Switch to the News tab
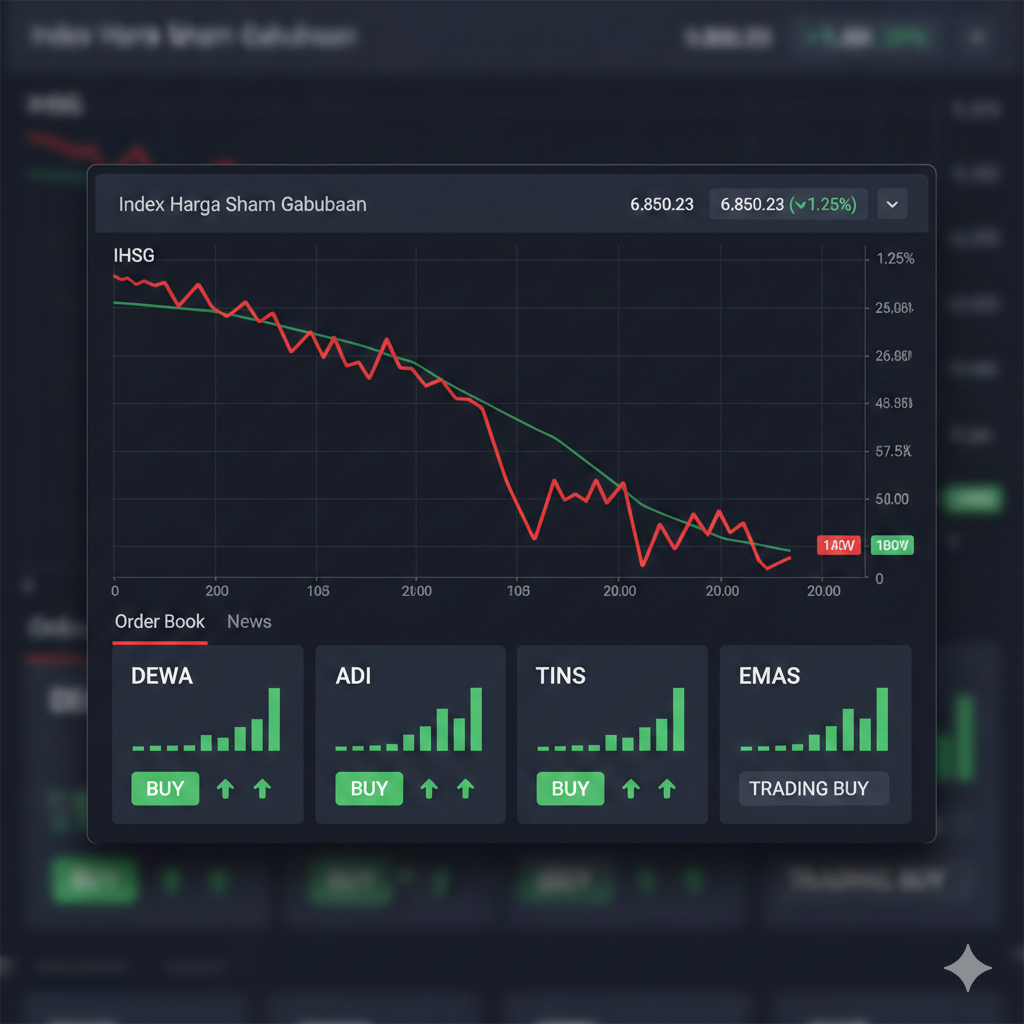Viewport: 1024px width, 1024px height. pyautogui.click(x=249, y=622)
